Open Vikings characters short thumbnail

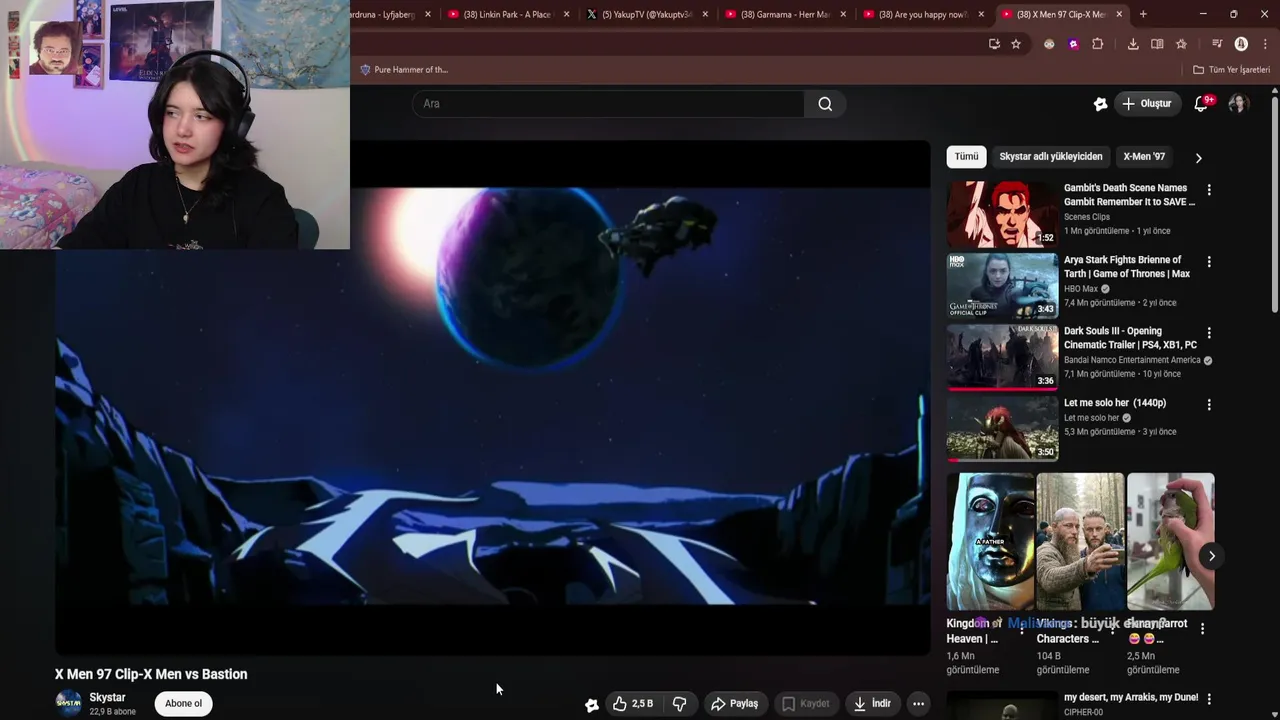(x=1080, y=541)
